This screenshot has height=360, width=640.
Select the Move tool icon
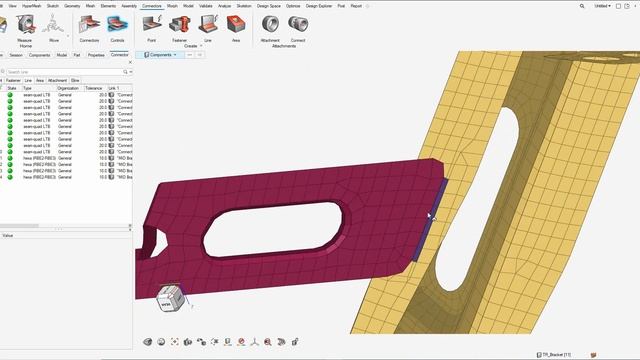point(53,25)
